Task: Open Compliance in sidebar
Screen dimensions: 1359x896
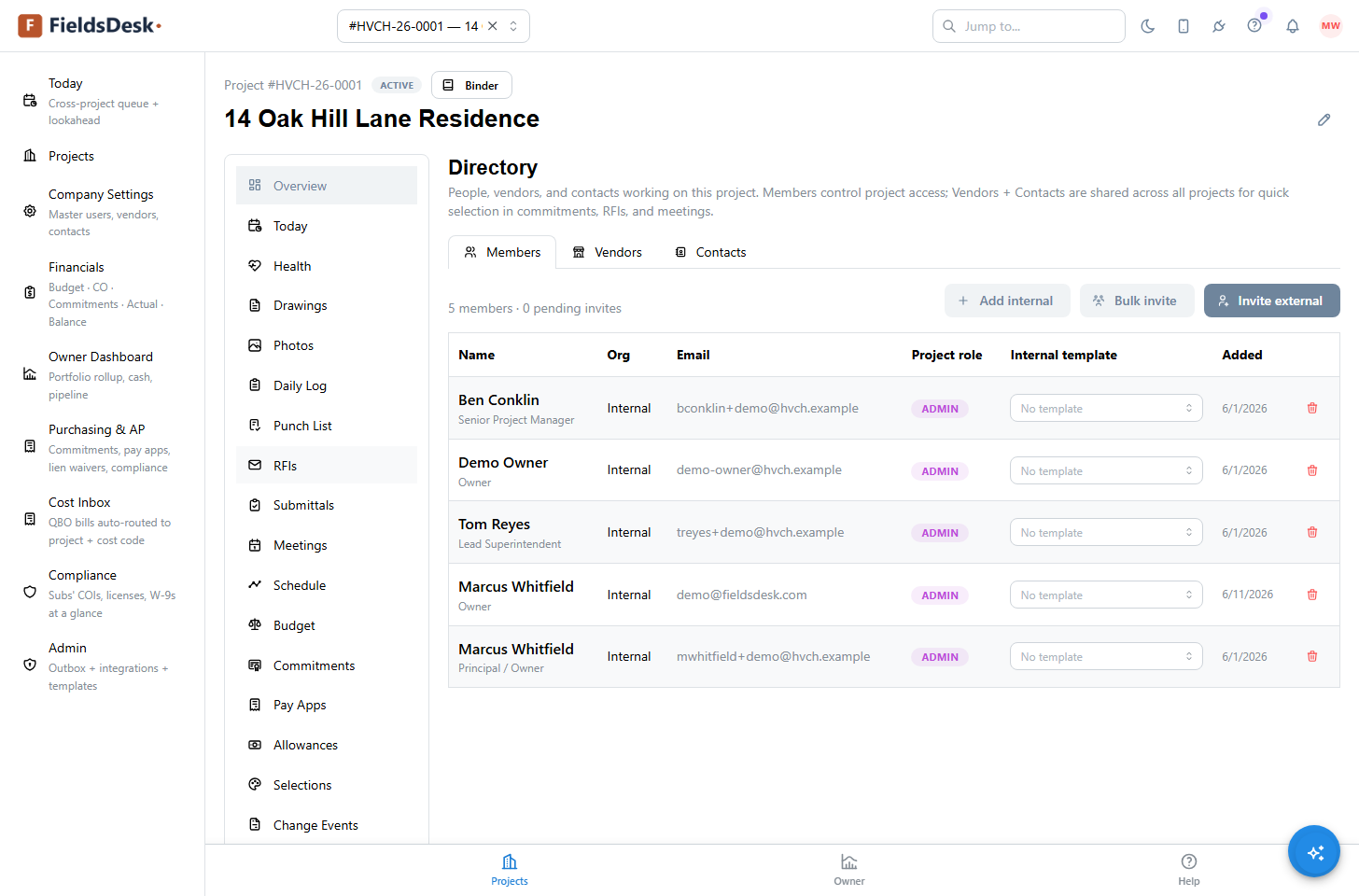Action: [102, 593]
